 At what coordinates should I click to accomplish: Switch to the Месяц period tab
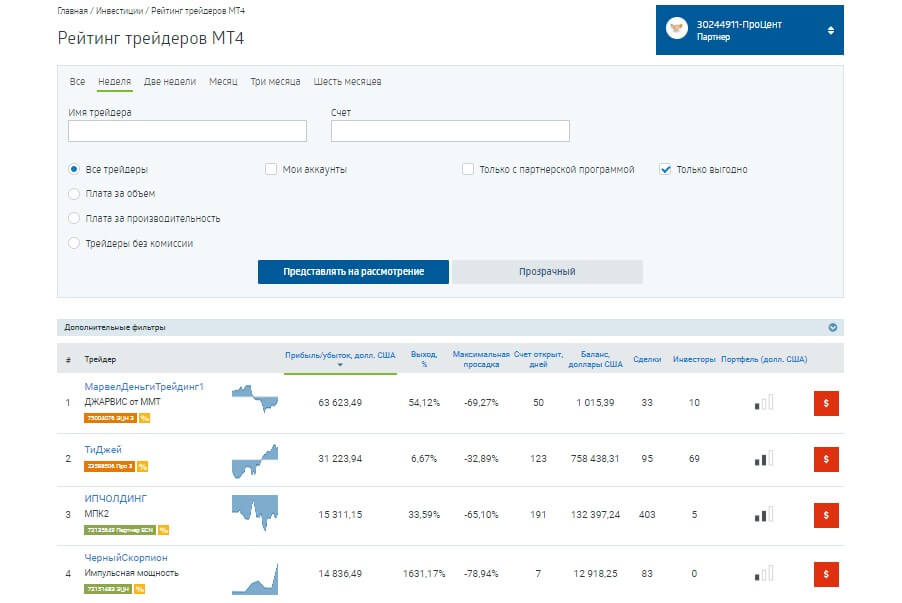click(x=223, y=82)
